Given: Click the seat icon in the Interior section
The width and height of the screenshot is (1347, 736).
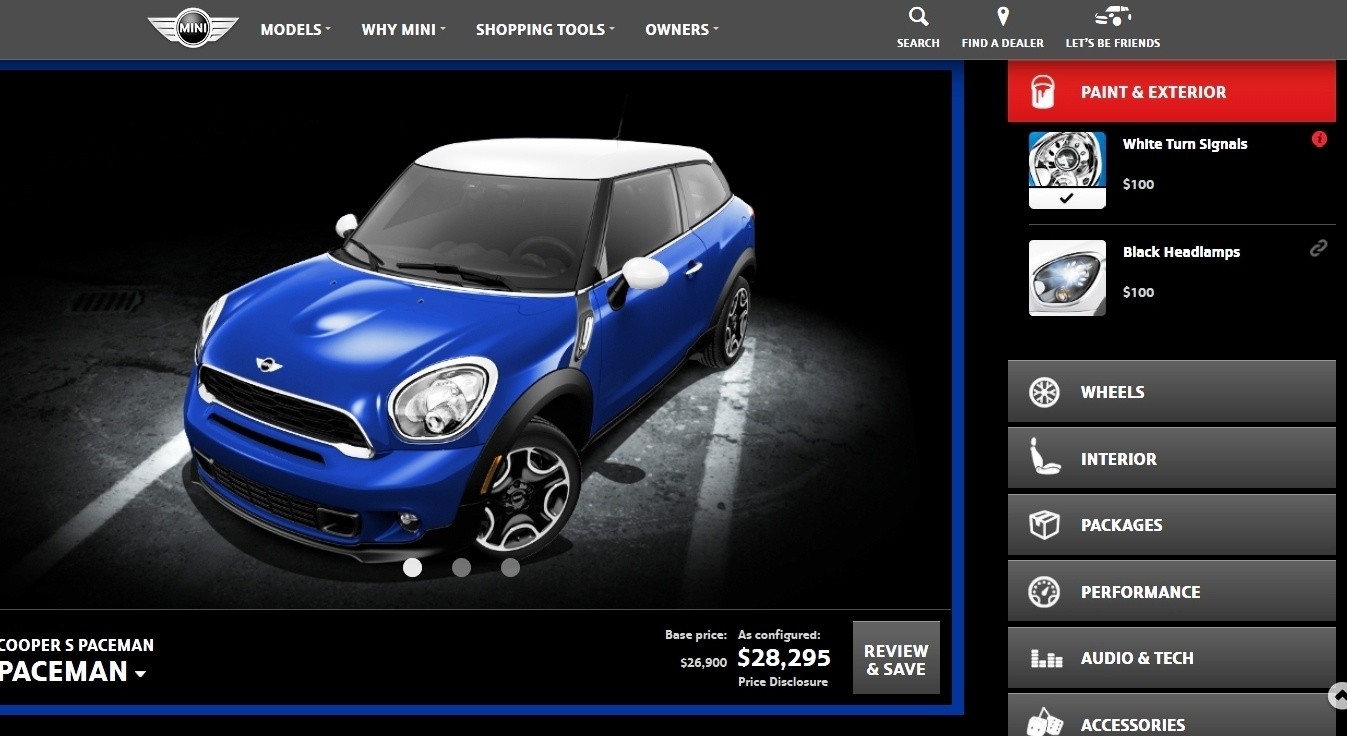Looking at the screenshot, I should (x=1044, y=457).
